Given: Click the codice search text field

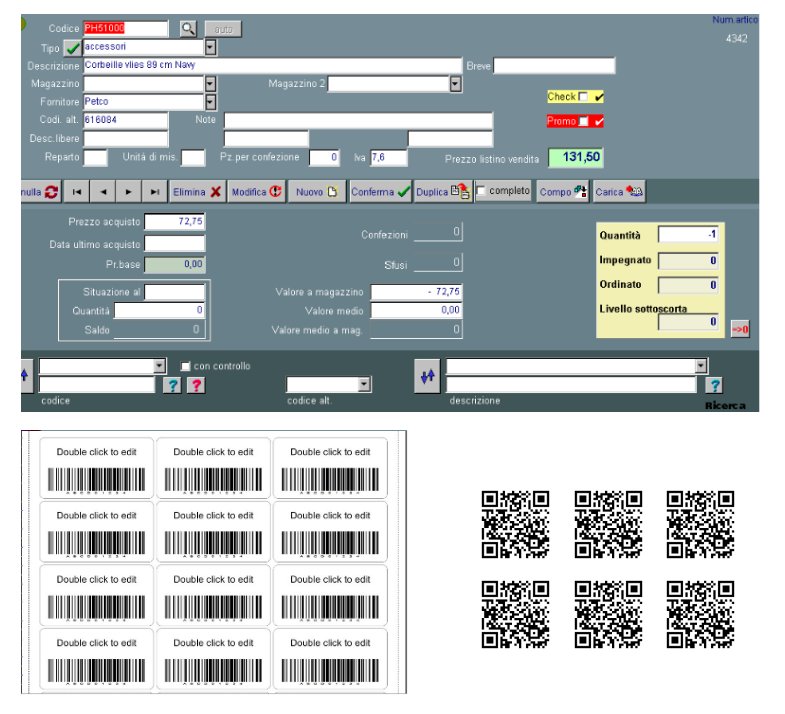Looking at the screenshot, I should [x=97, y=385].
